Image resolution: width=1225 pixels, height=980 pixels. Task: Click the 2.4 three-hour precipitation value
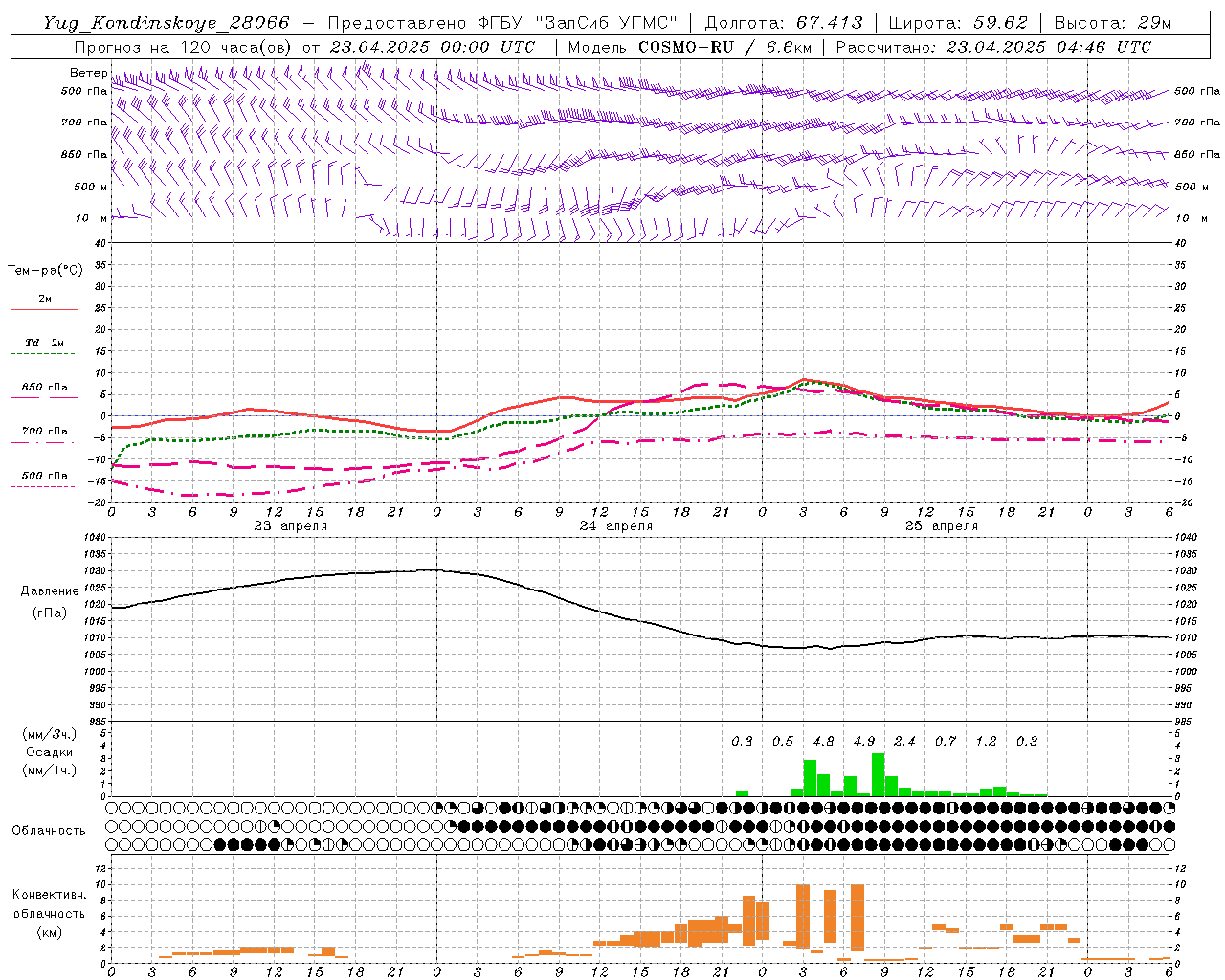[904, 741]
